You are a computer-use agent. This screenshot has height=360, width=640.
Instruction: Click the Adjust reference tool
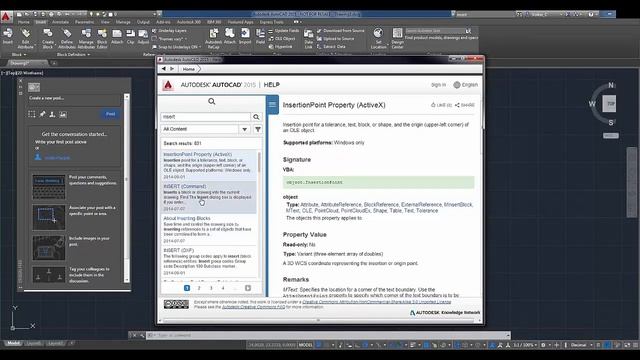[x=143, y=36]
